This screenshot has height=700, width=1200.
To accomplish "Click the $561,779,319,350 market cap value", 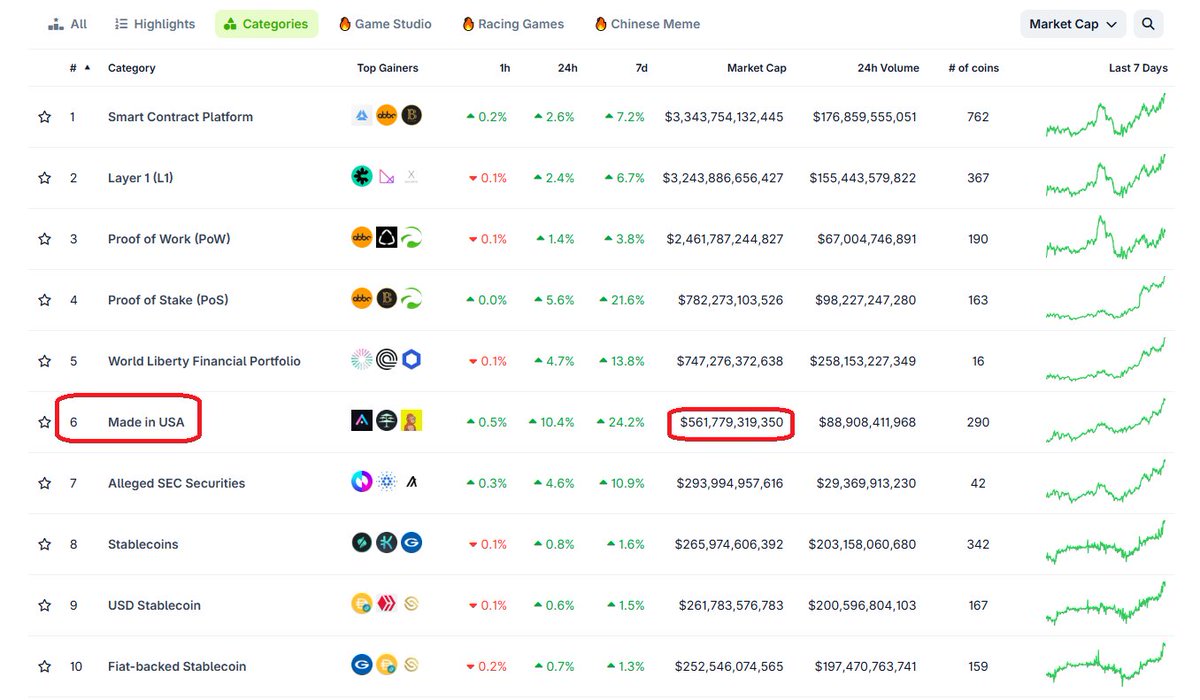I will click(732, 422).
